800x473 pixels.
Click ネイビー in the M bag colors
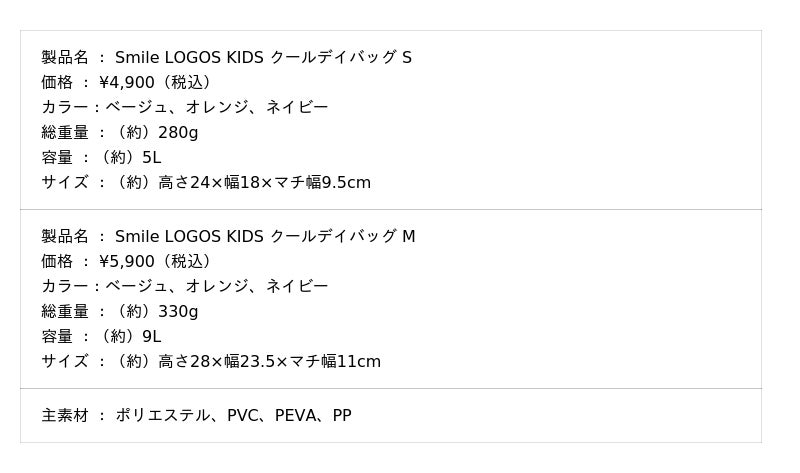pos(297,286)
